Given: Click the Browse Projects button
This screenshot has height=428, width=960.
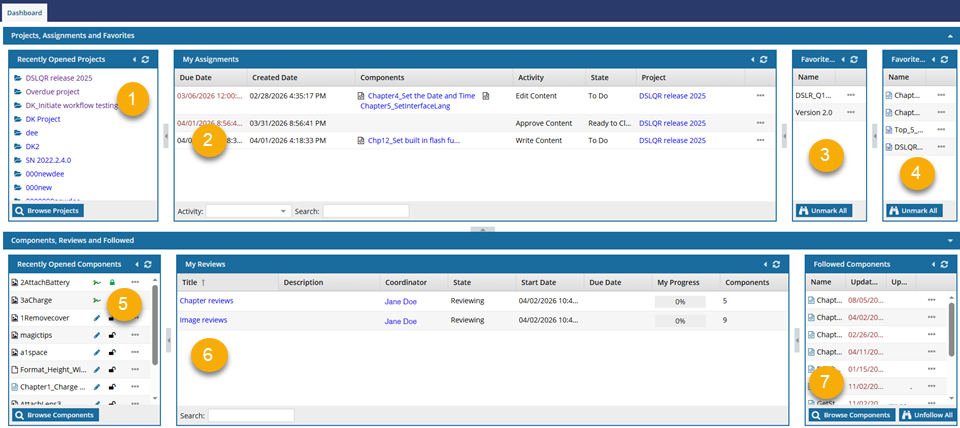Looking at the screenshot, I should [x=48, y=211].
